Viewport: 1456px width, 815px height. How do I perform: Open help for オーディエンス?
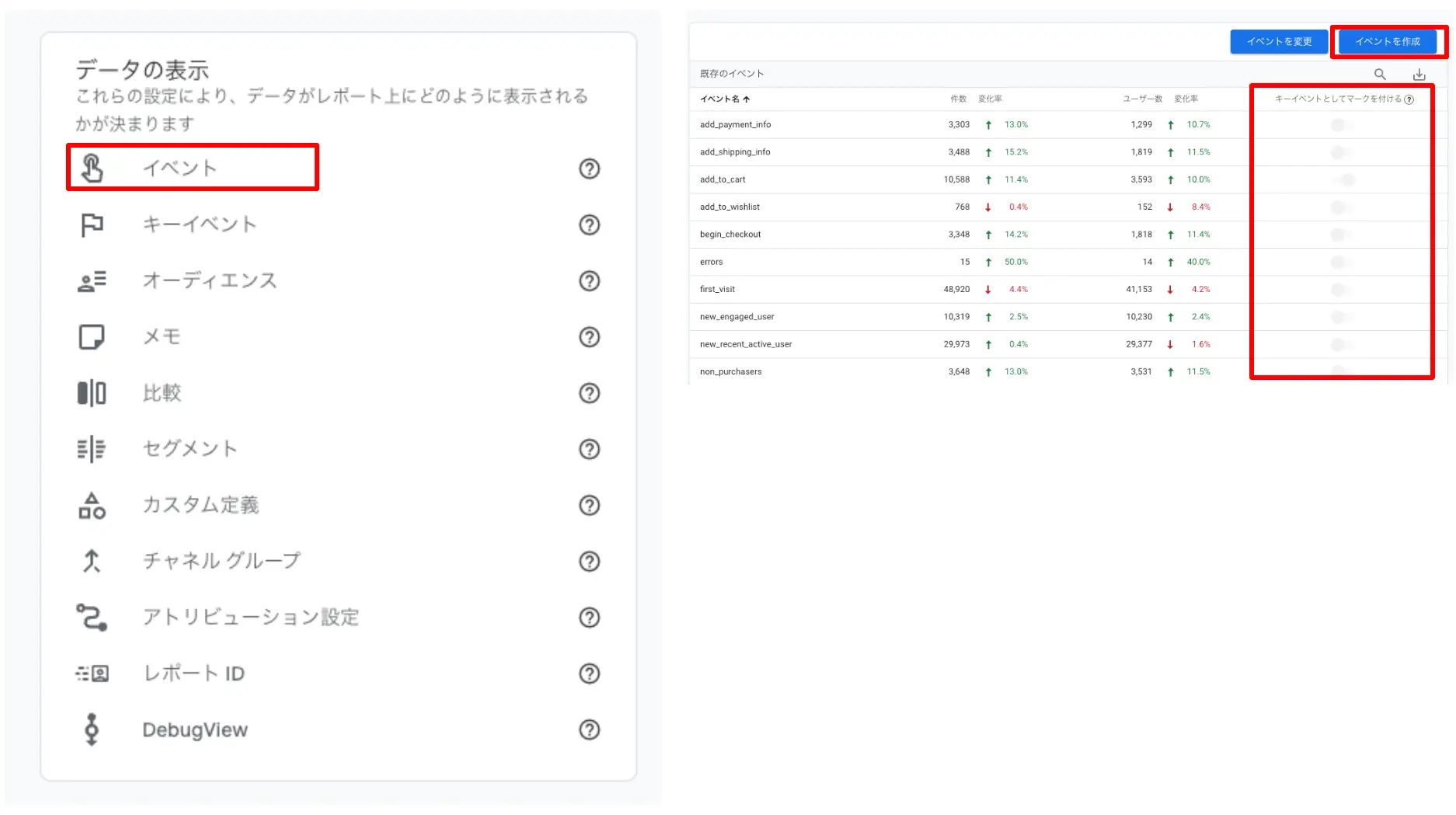(590, 280)
